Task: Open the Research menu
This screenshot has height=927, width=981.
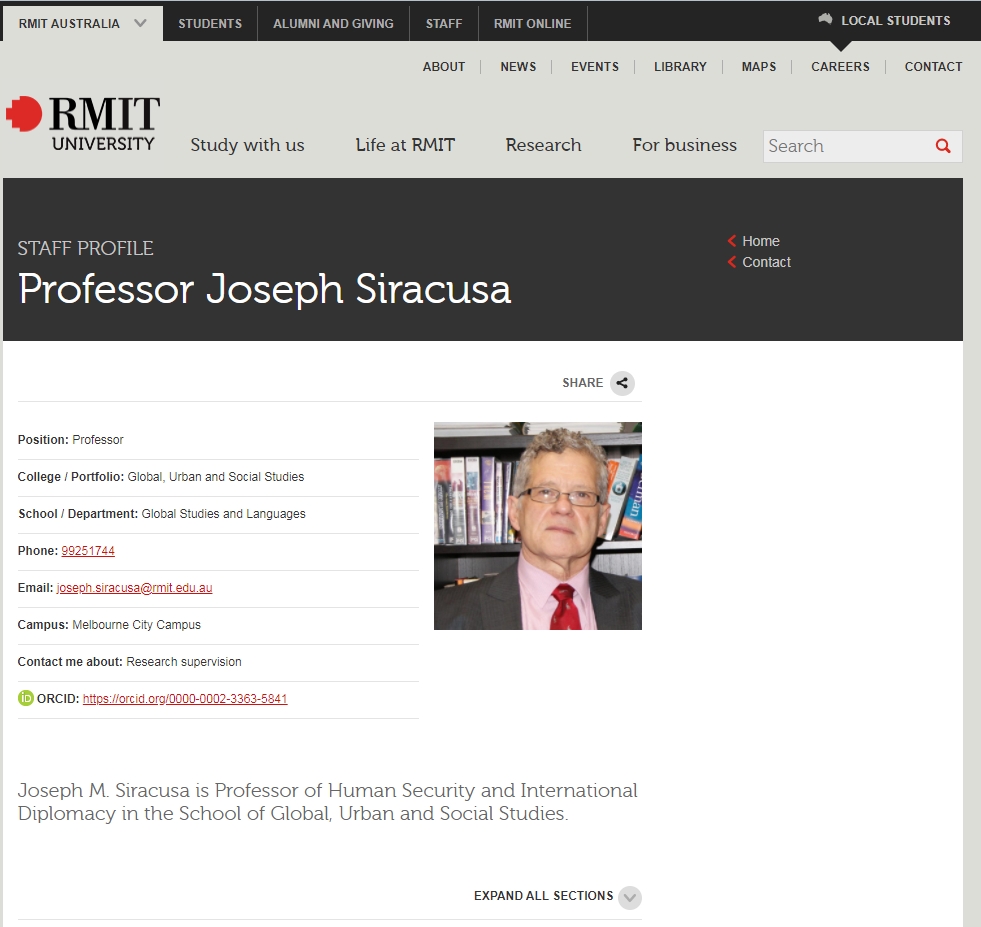Action: click(543, 145)
